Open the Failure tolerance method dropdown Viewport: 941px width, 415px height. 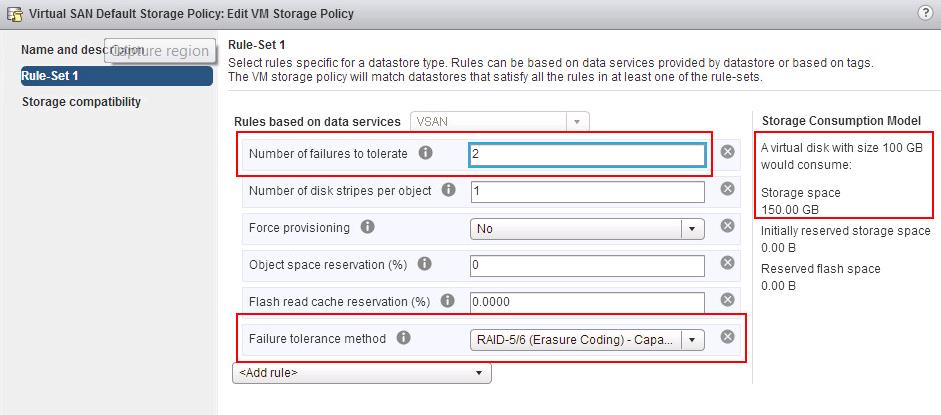(692, 340)
